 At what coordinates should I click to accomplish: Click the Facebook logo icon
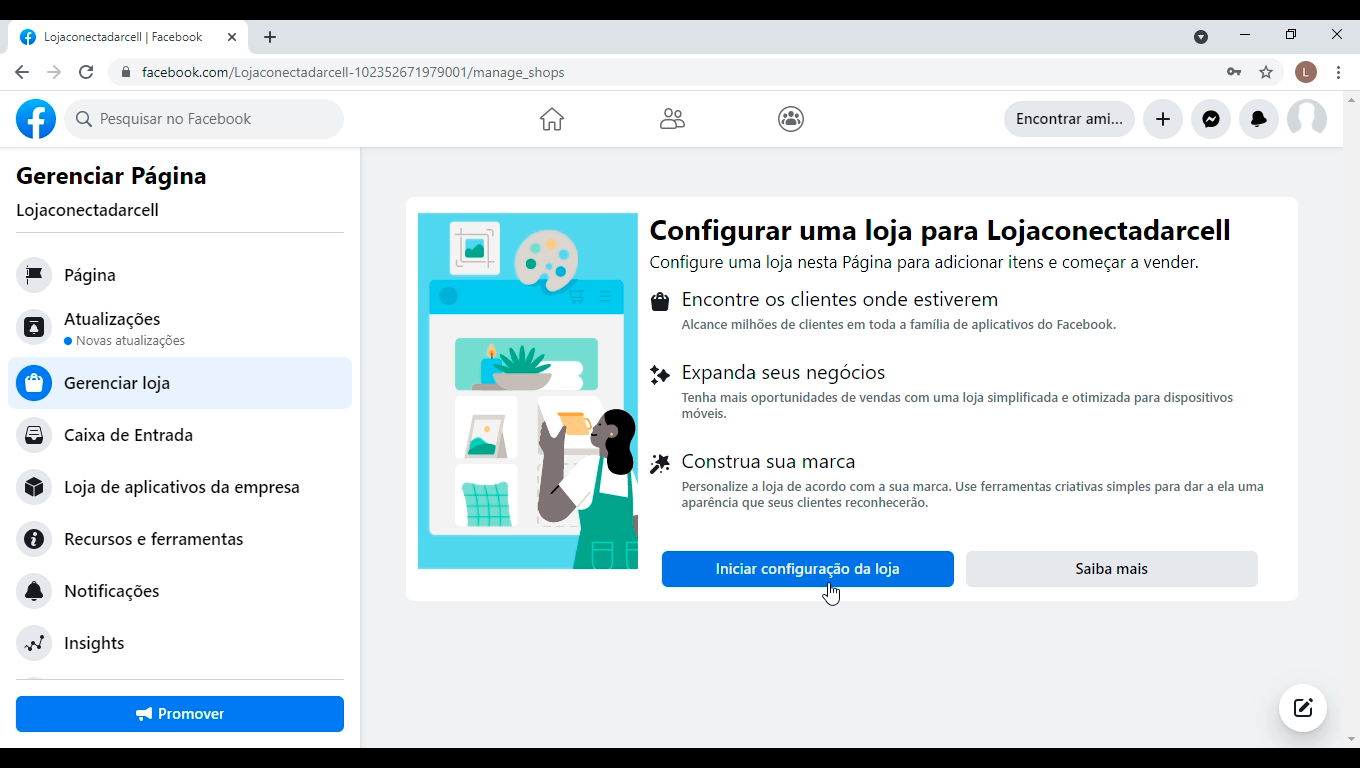tap(36, 119)
